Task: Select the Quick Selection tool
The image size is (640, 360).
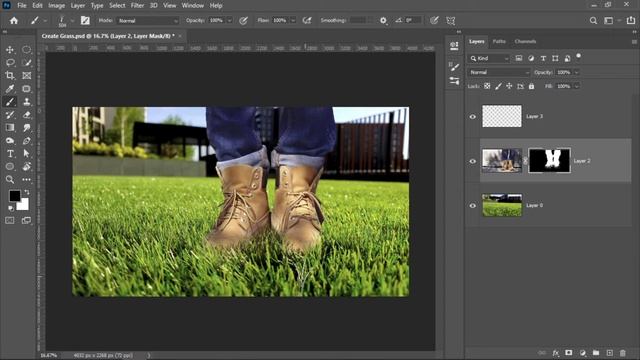Action: point(27,62)
